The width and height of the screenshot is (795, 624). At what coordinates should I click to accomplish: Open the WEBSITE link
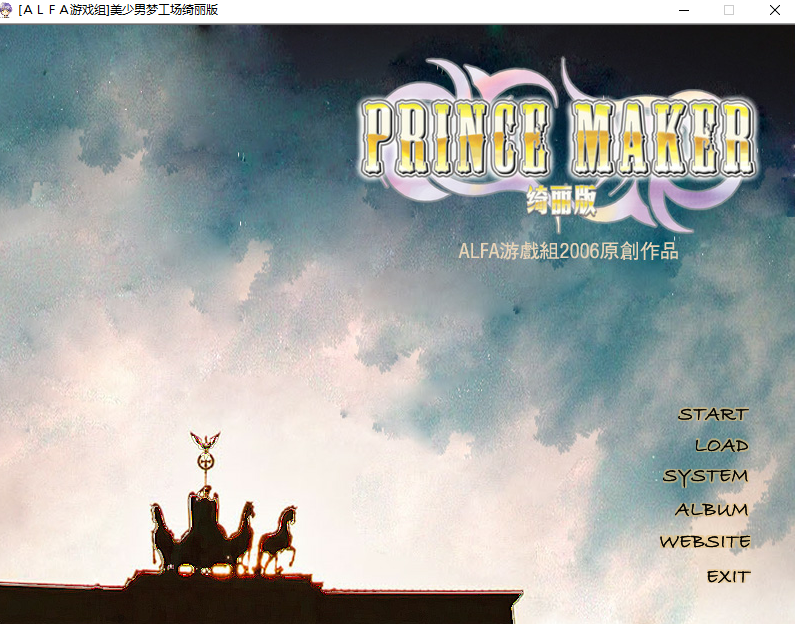[704, 542]
